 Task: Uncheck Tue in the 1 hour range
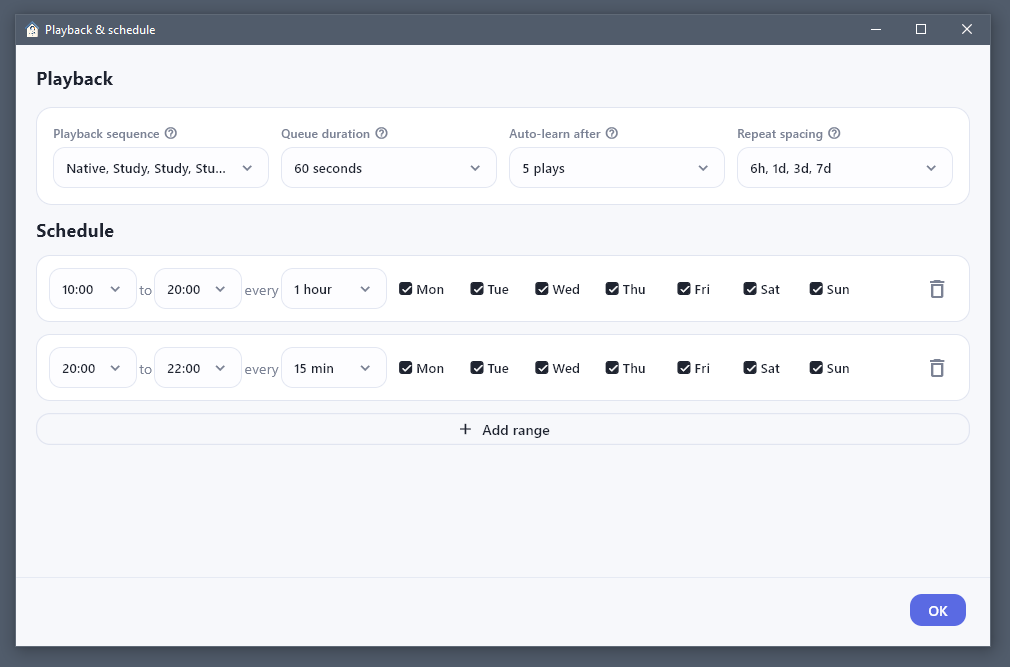click(477, 289)
